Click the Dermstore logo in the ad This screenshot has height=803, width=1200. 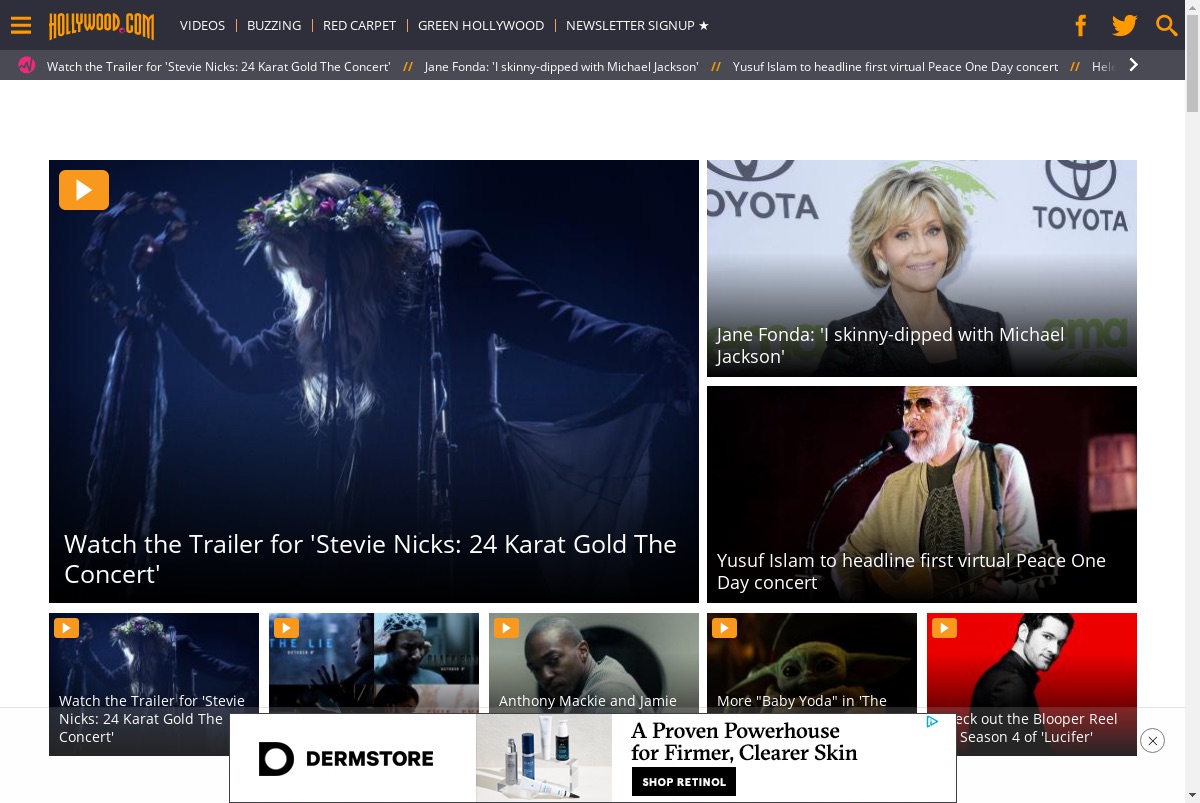click(x=346, y=759)
